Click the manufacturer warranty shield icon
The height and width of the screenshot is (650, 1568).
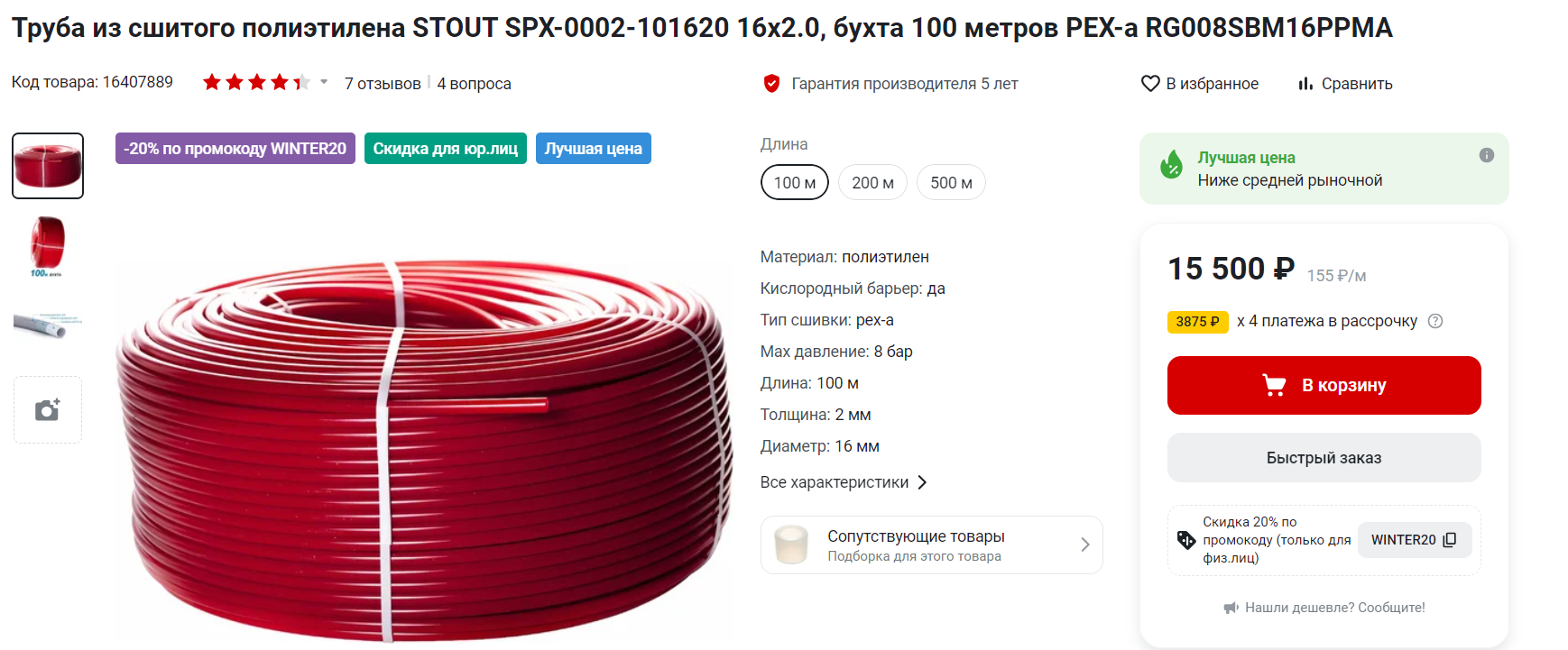(771, 84)
